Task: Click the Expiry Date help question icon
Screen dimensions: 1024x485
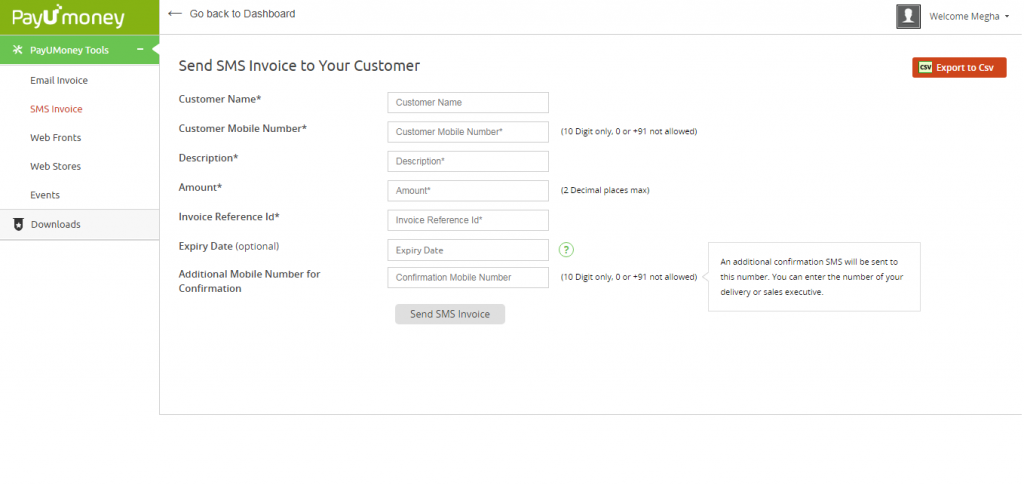Action: [x=566, y=249]
